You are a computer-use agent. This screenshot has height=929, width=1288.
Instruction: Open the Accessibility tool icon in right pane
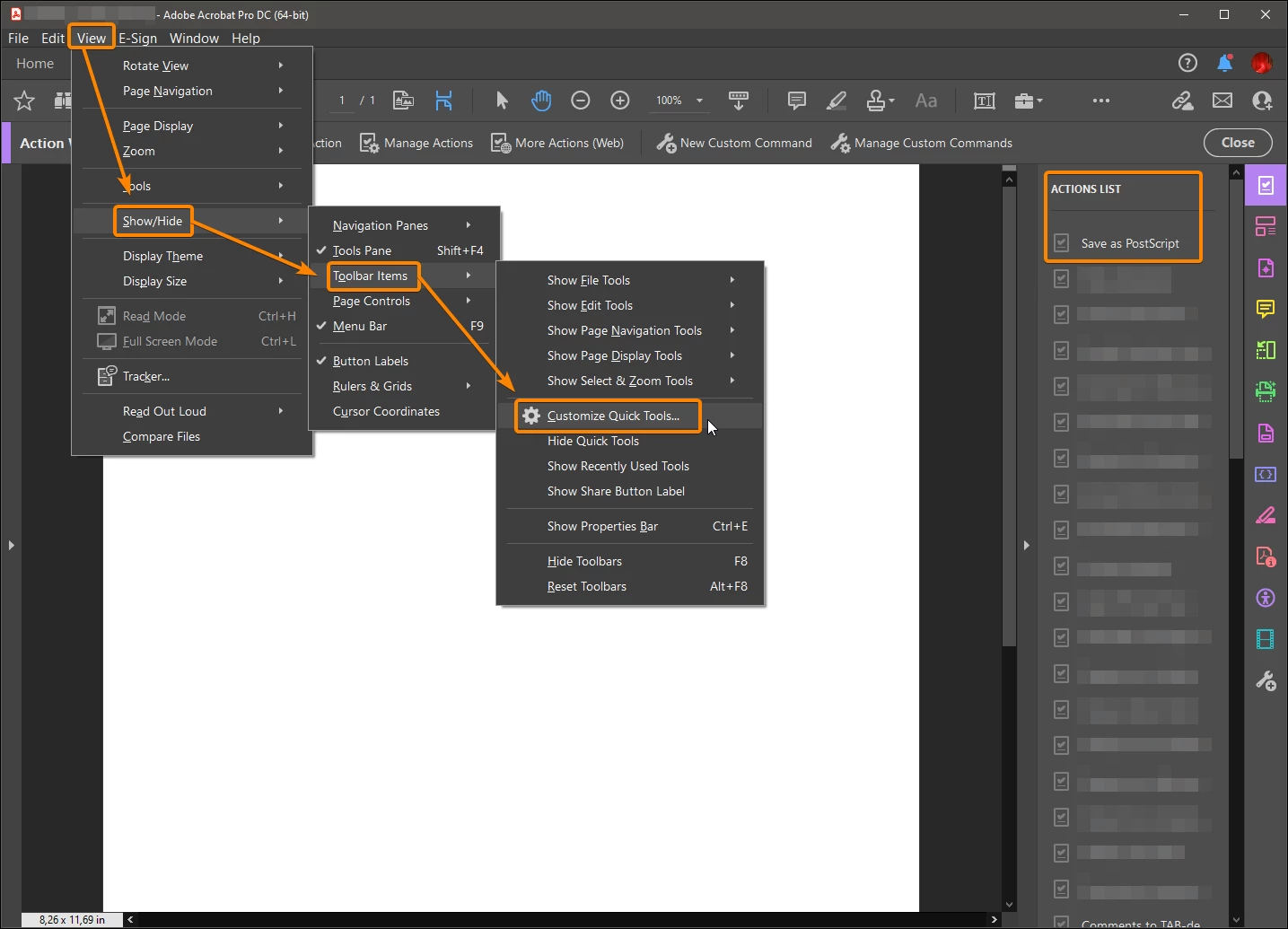click(x=1266, y=598)
